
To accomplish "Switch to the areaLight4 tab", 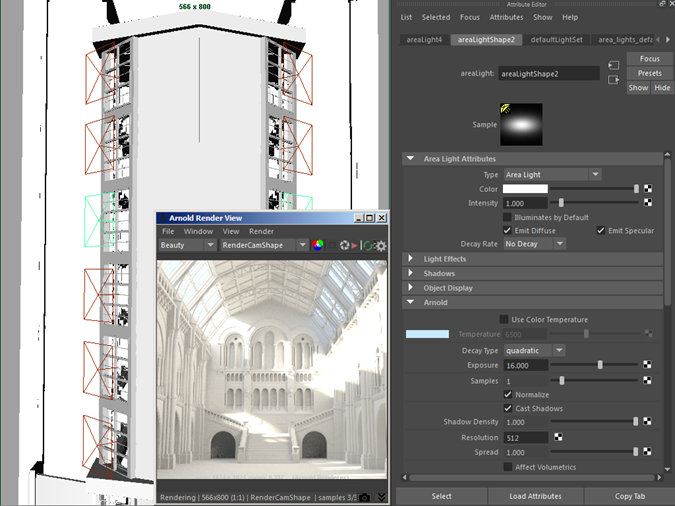I will (424, 40).
